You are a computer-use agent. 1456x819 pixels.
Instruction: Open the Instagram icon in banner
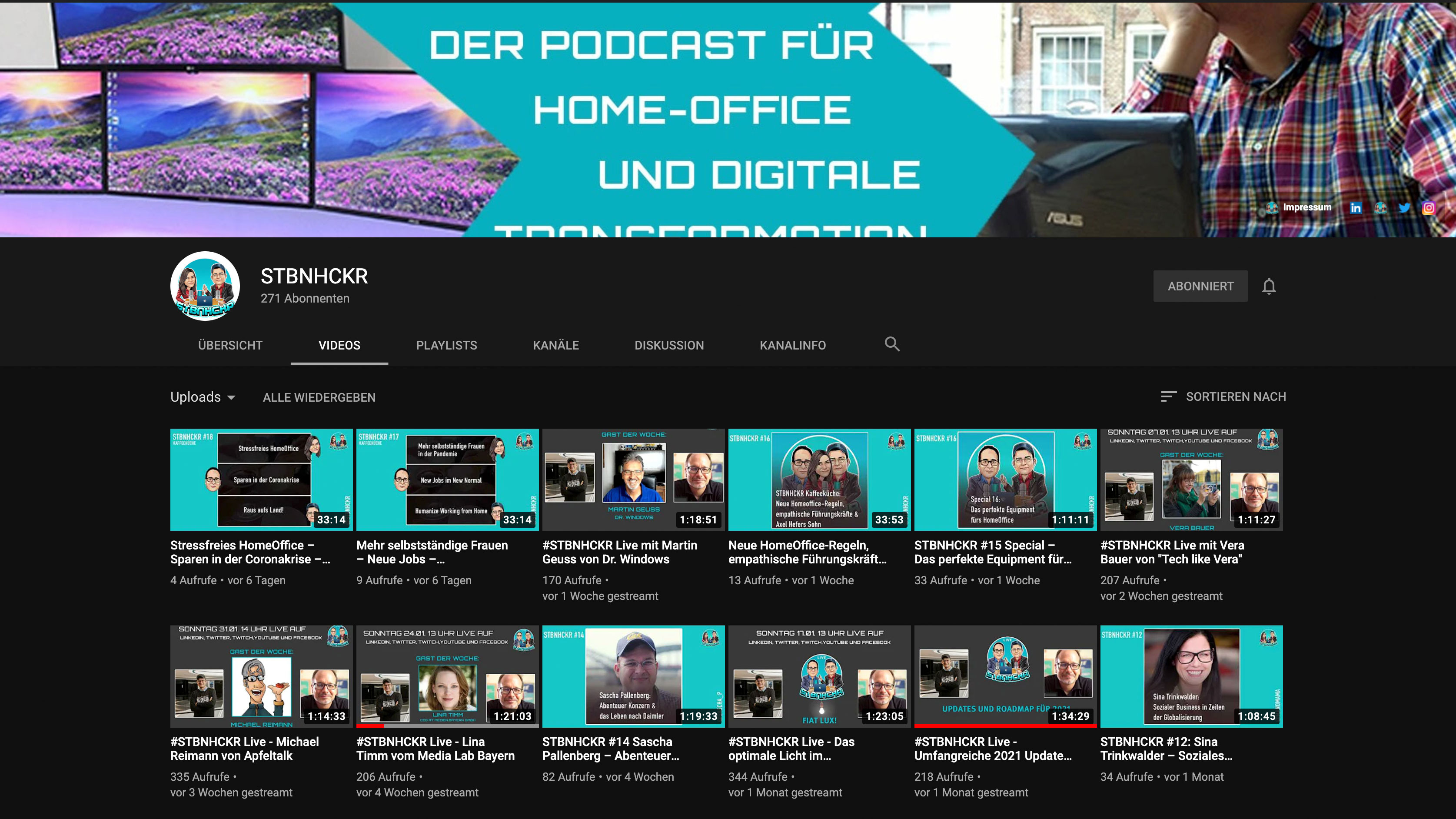point(1428,208)
